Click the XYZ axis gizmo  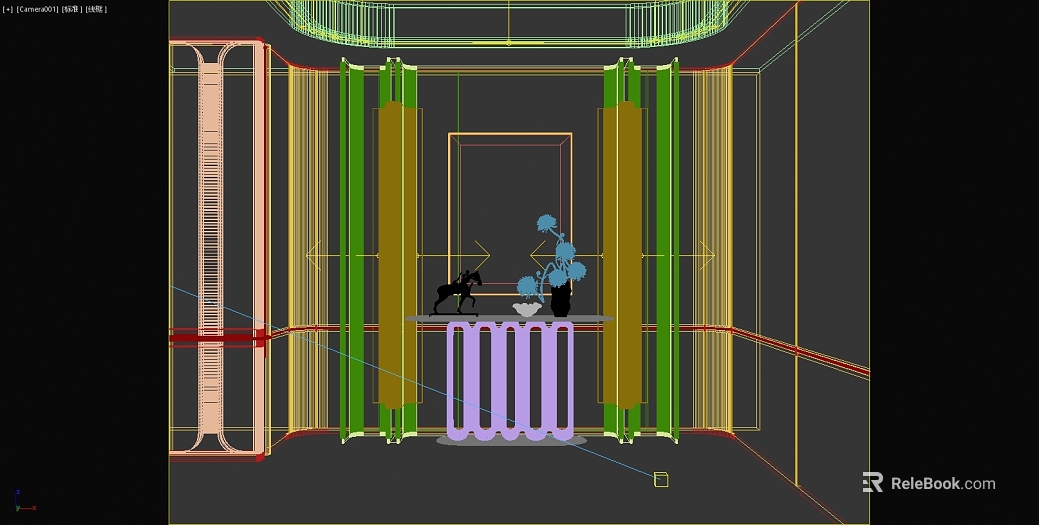pos(24,501)
